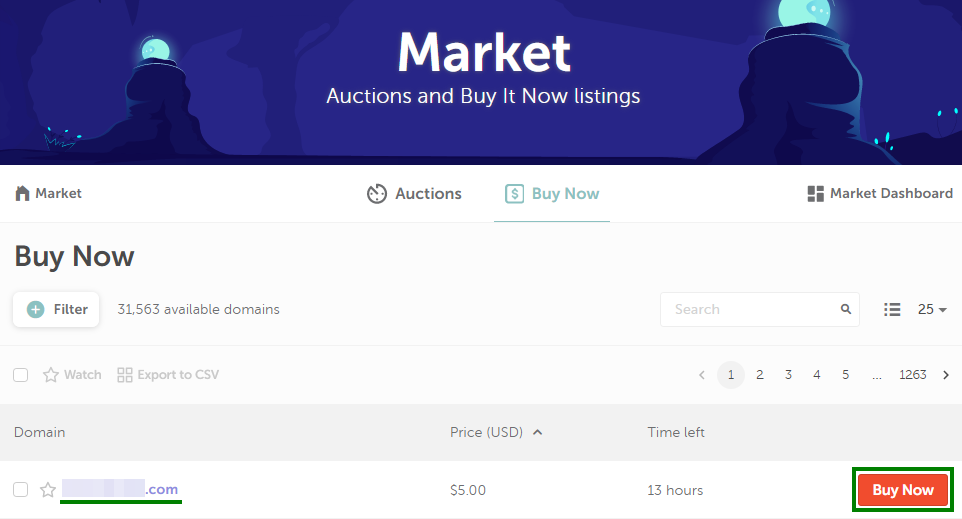
Task: Sort by Price (USD) arrow
Action: tap(538, 432)
